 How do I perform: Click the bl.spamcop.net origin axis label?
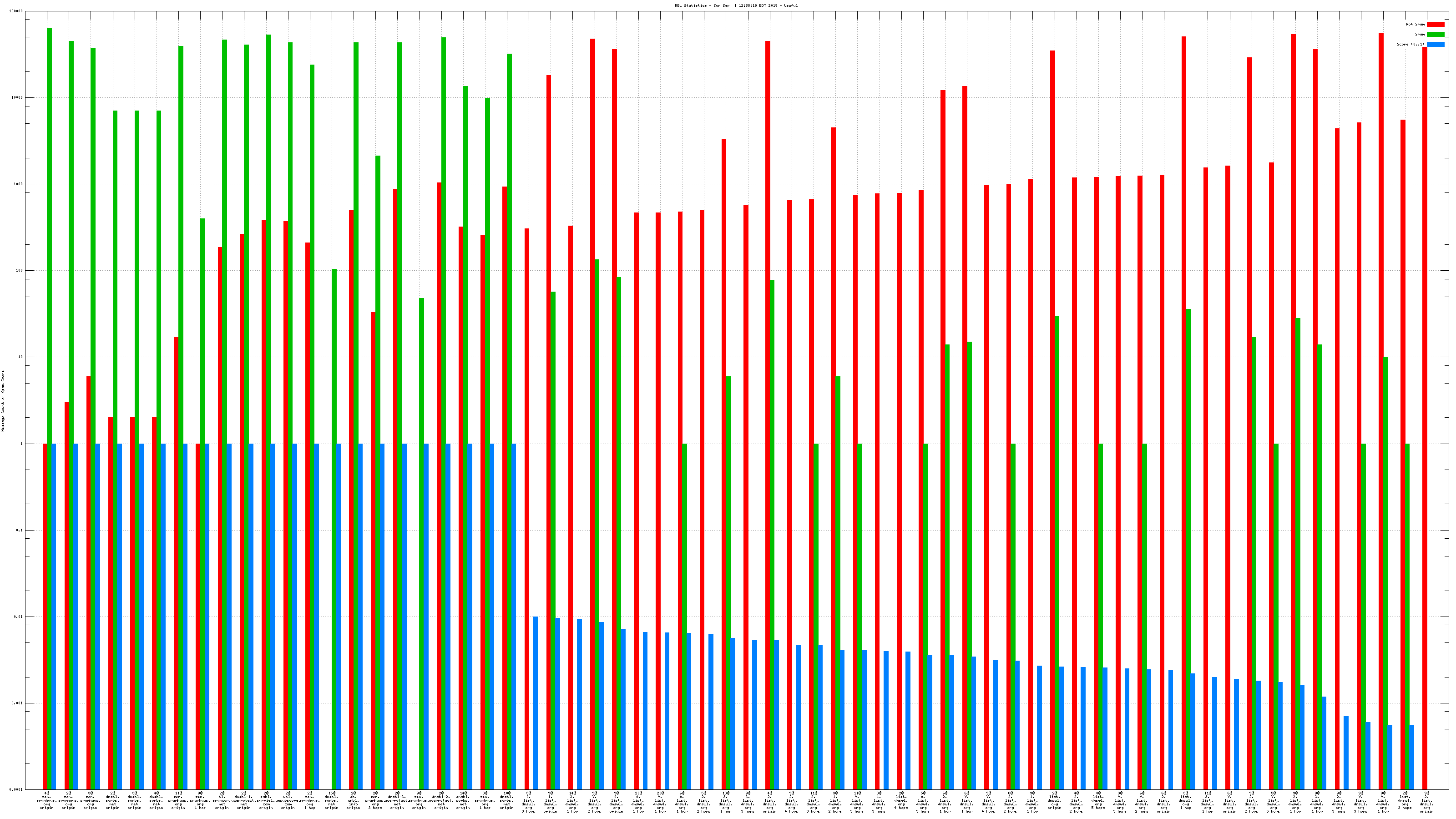(222, 800)
